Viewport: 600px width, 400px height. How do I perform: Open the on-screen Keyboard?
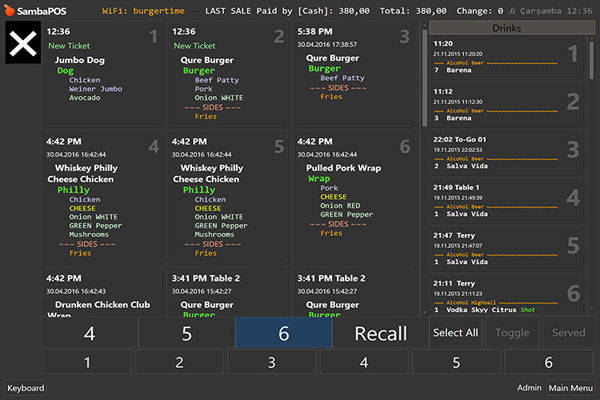(x=26, y=388)
